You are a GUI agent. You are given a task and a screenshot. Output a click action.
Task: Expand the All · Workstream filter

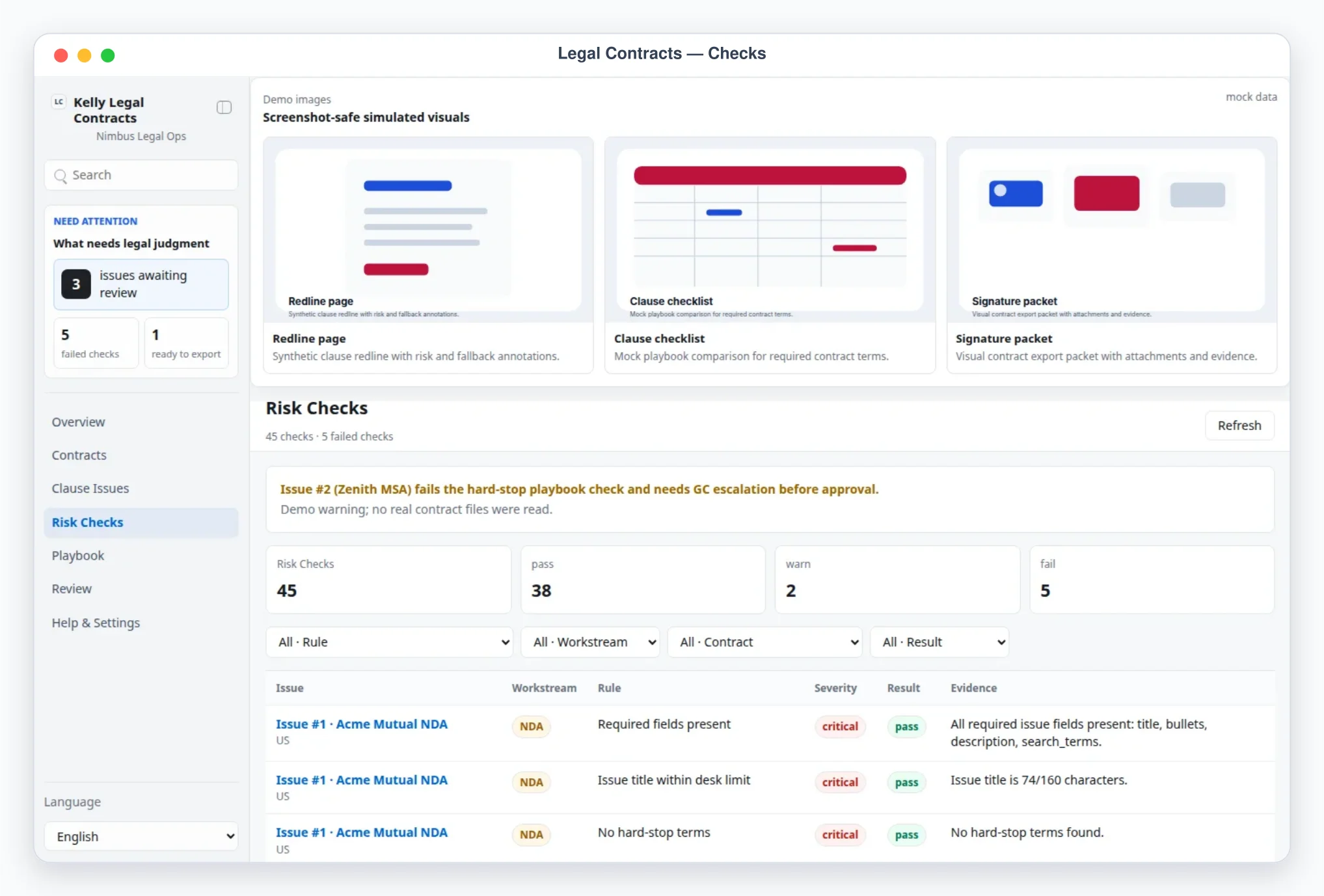pos(590,642)
